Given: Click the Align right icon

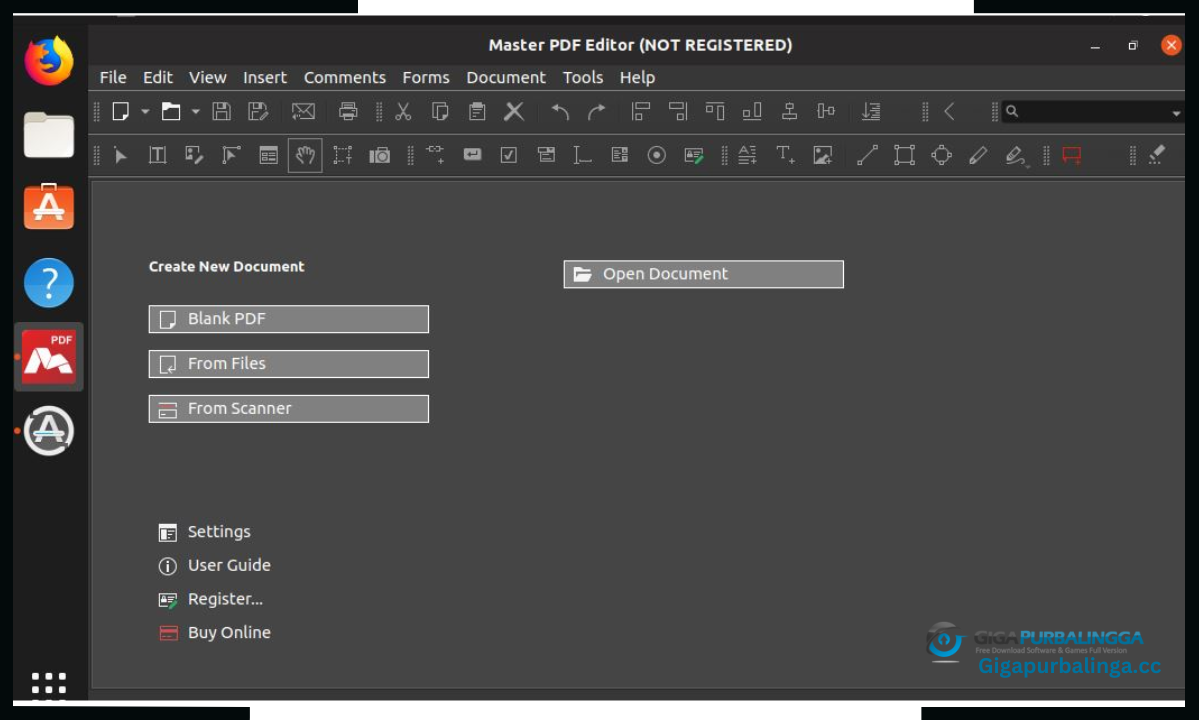Looking at the screenshot, I should click(678, 111).
